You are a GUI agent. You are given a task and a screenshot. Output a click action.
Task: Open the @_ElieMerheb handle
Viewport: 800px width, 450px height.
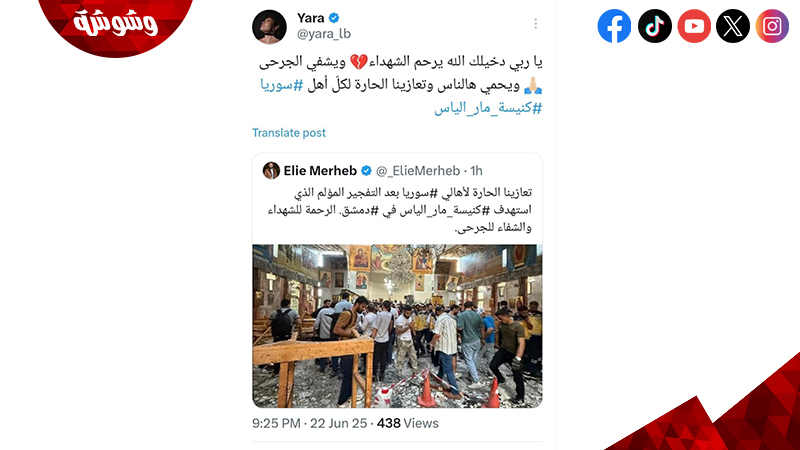418,171
